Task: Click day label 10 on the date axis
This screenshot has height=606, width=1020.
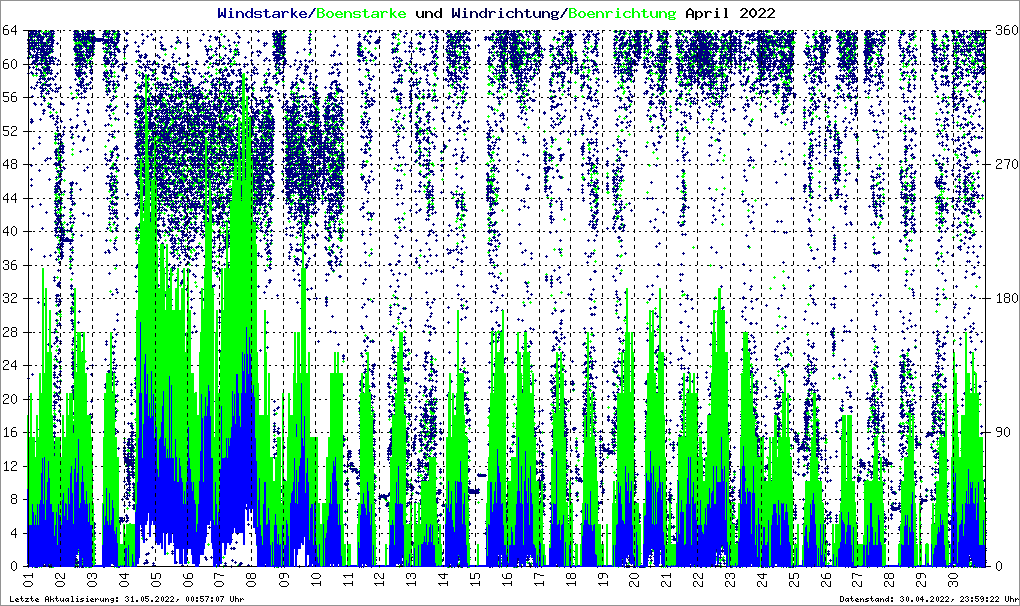Action: pyautogui.click(x=315, y=577)
